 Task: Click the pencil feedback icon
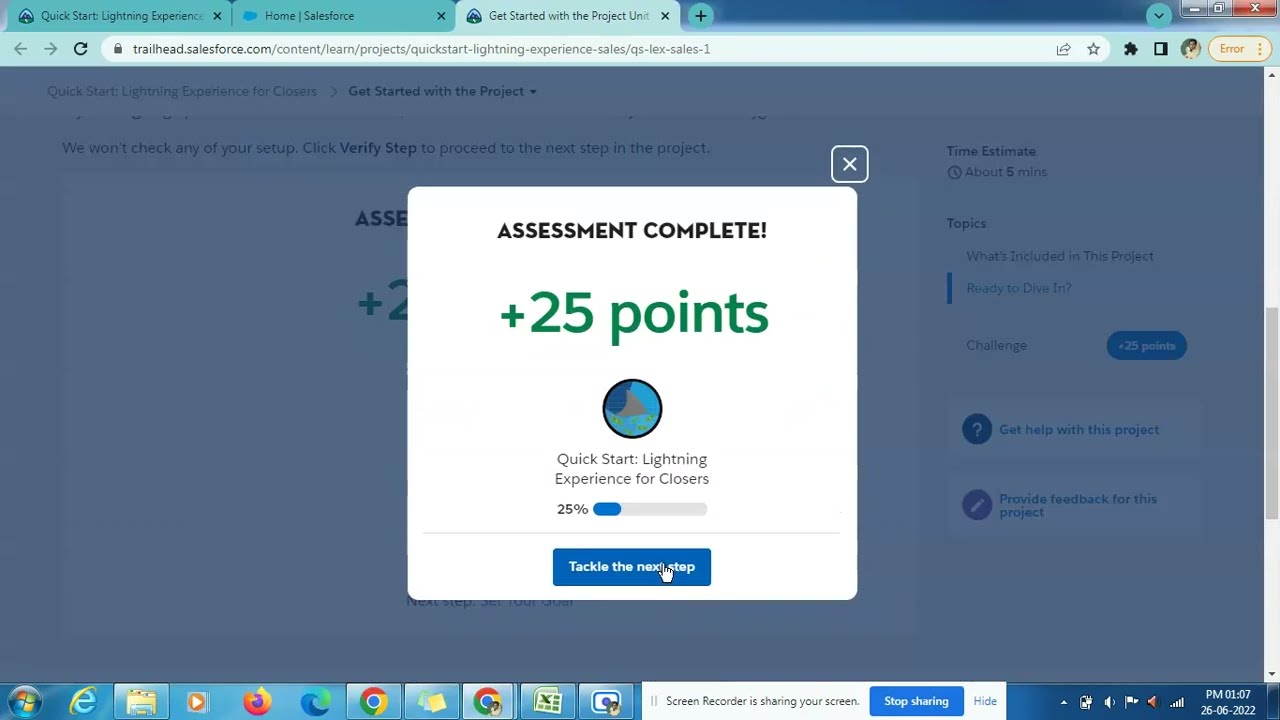(976, 505)
